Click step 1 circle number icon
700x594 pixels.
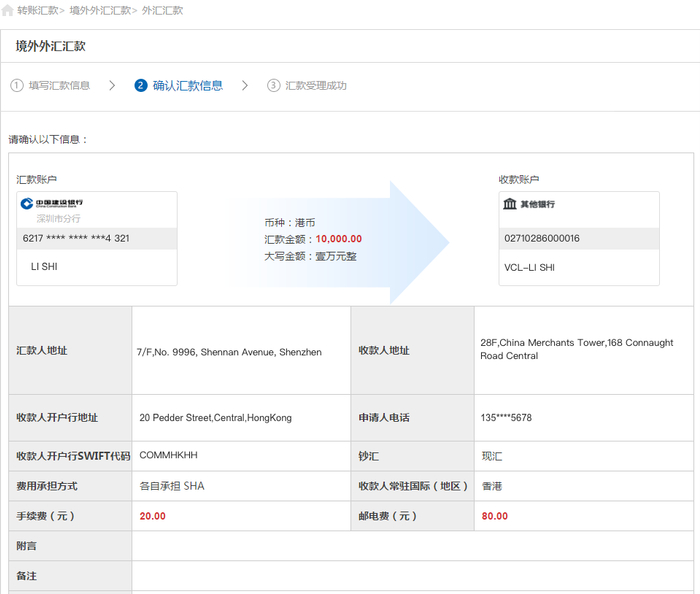click(x=16, y=86)
